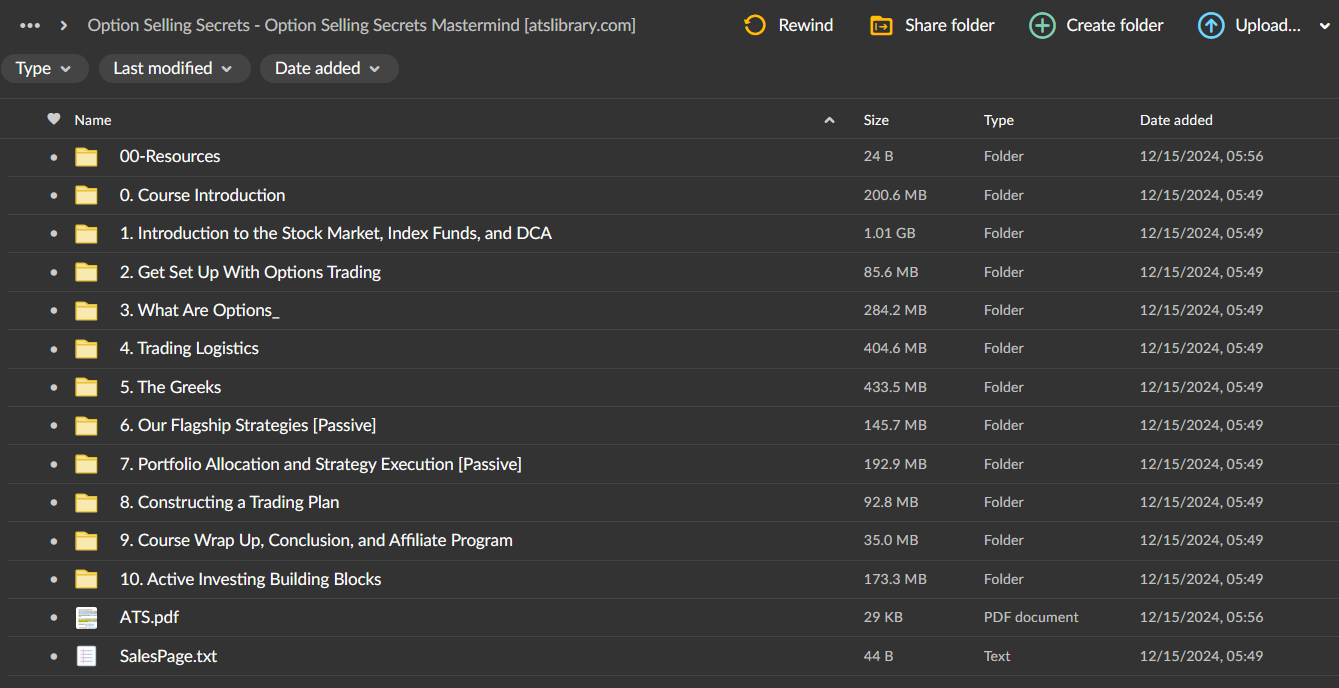
Task: Sort by Name column header
Action: [x=93, y=120]
